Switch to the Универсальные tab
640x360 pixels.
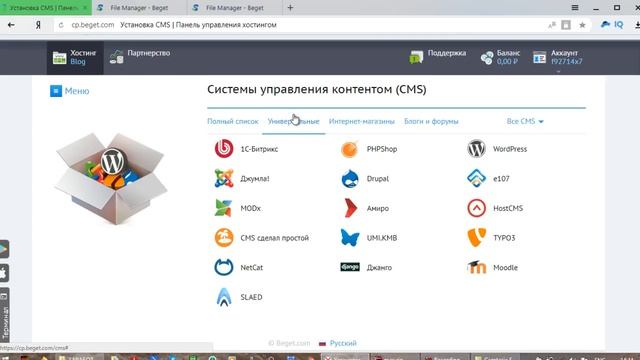[x=293, y=121]
